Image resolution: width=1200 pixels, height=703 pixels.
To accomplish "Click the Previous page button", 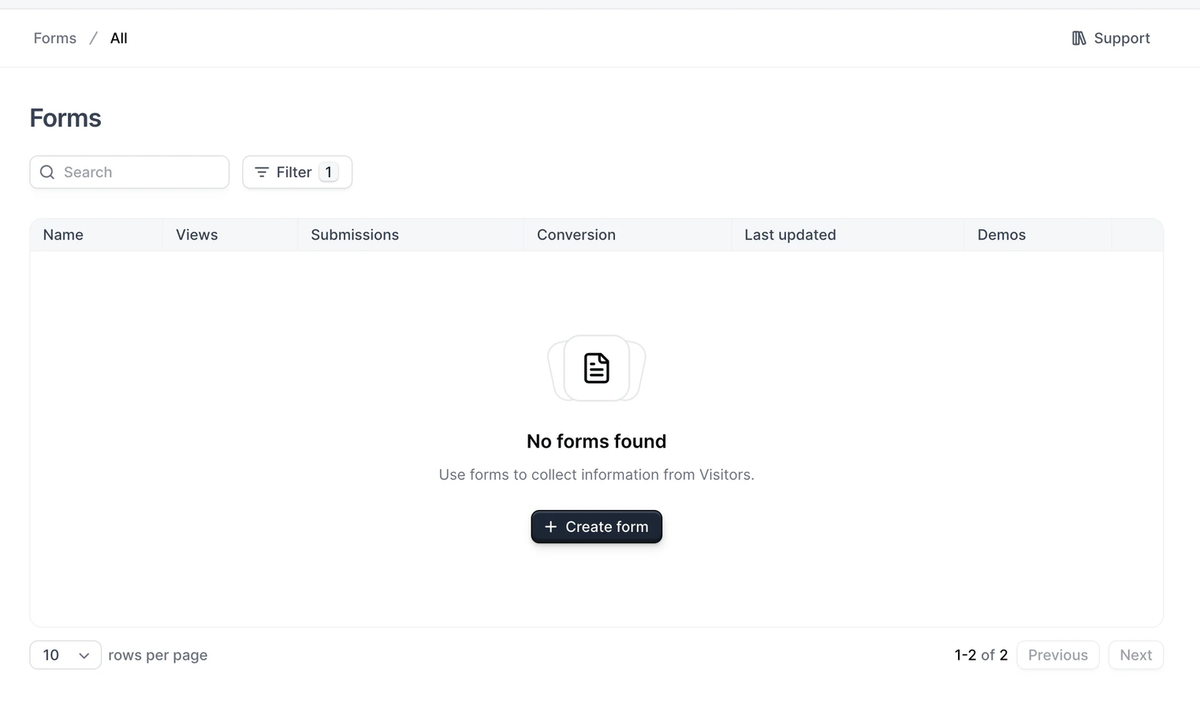I will click(1058, 655).
